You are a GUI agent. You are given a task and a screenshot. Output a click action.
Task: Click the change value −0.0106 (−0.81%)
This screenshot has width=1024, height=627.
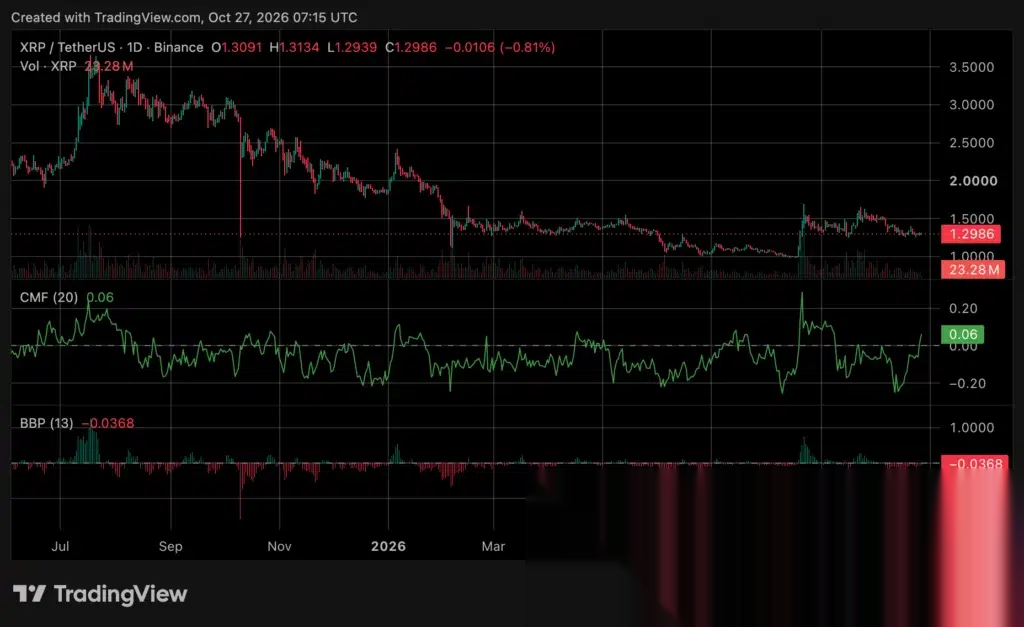point(500,47)
